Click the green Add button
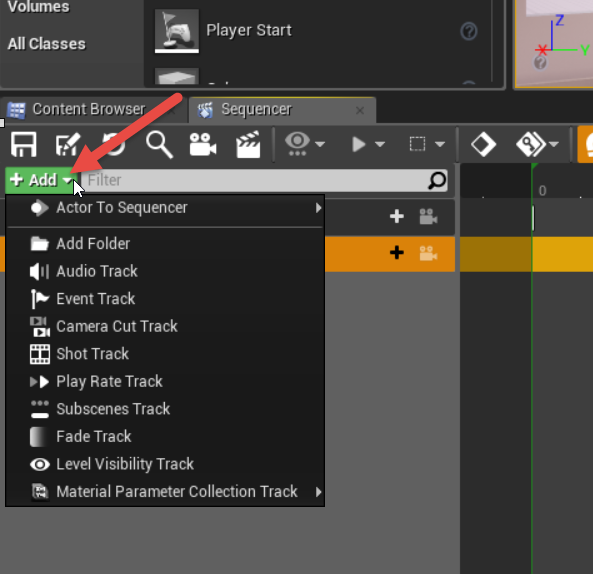Image resolution: width=593 pixels, height=574 pixels. click(x=40, y=180)
